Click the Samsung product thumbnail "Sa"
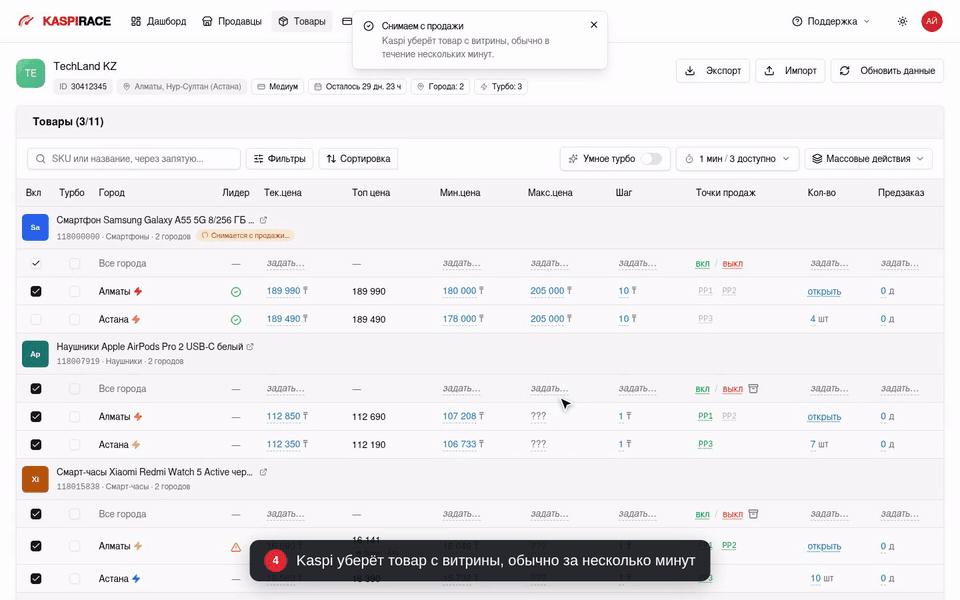This screenshot has width=960, height=600. (x=36, y=228)
